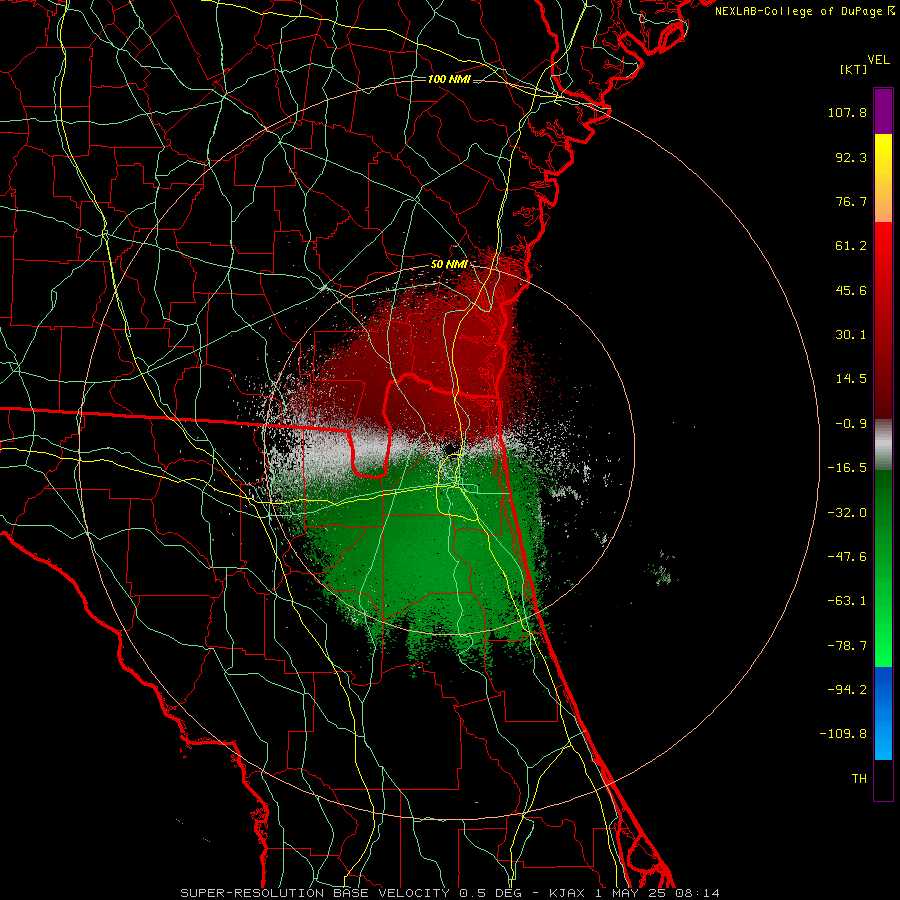Click the -78.7 velocity scale value

pos(847,646)
